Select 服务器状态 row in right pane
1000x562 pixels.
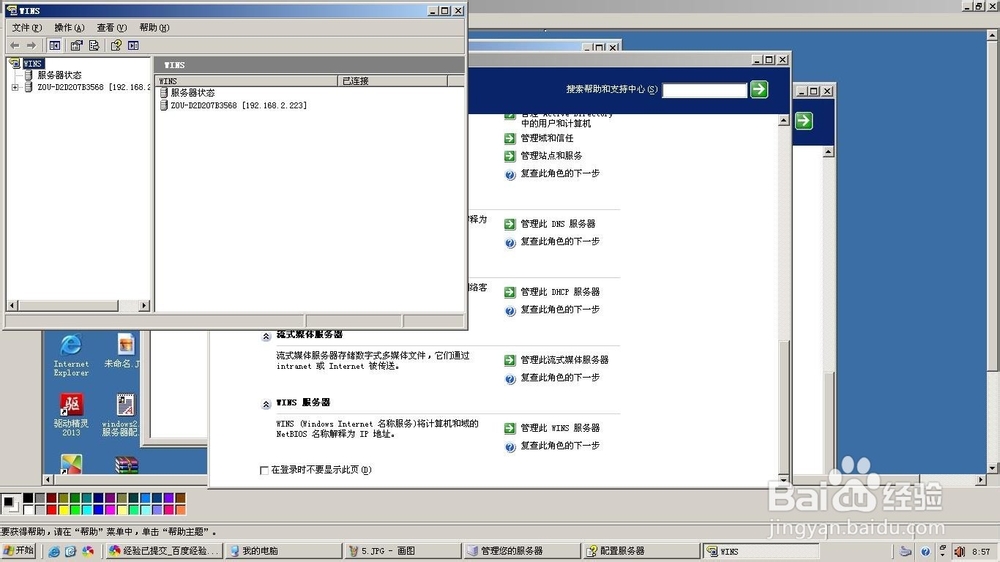[x=193, y=93]
